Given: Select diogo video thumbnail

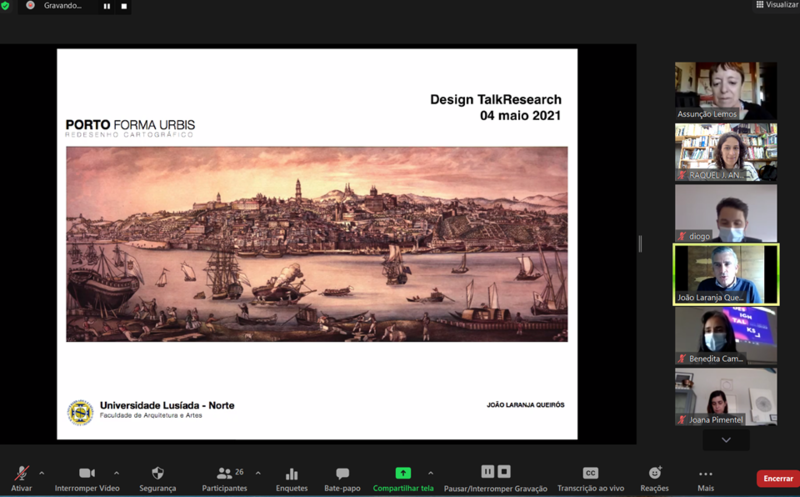Looking at the screenshot, I should [726, 213].
